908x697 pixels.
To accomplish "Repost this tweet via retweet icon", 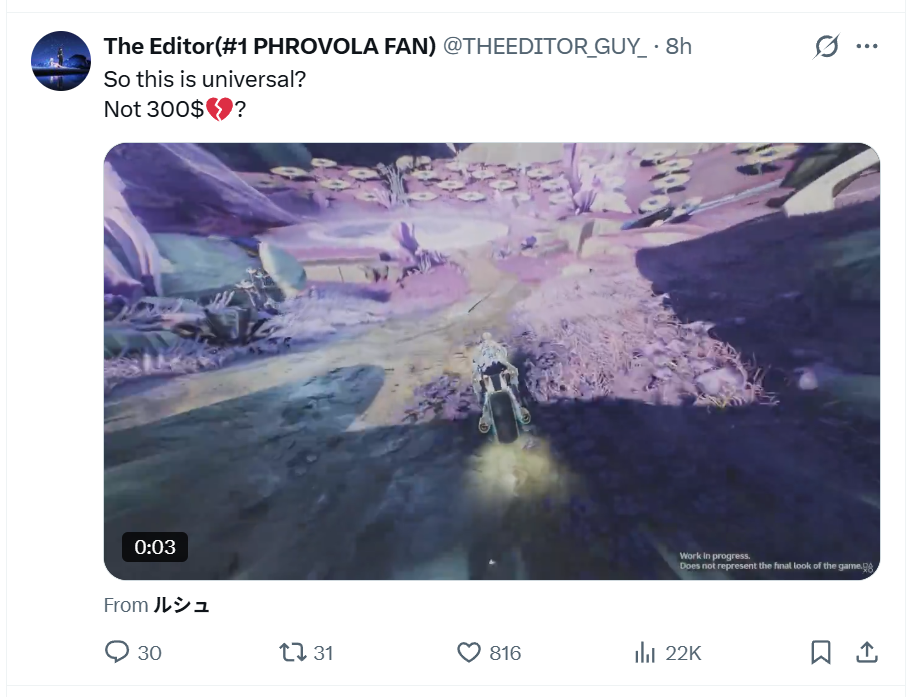I will 293,652.
